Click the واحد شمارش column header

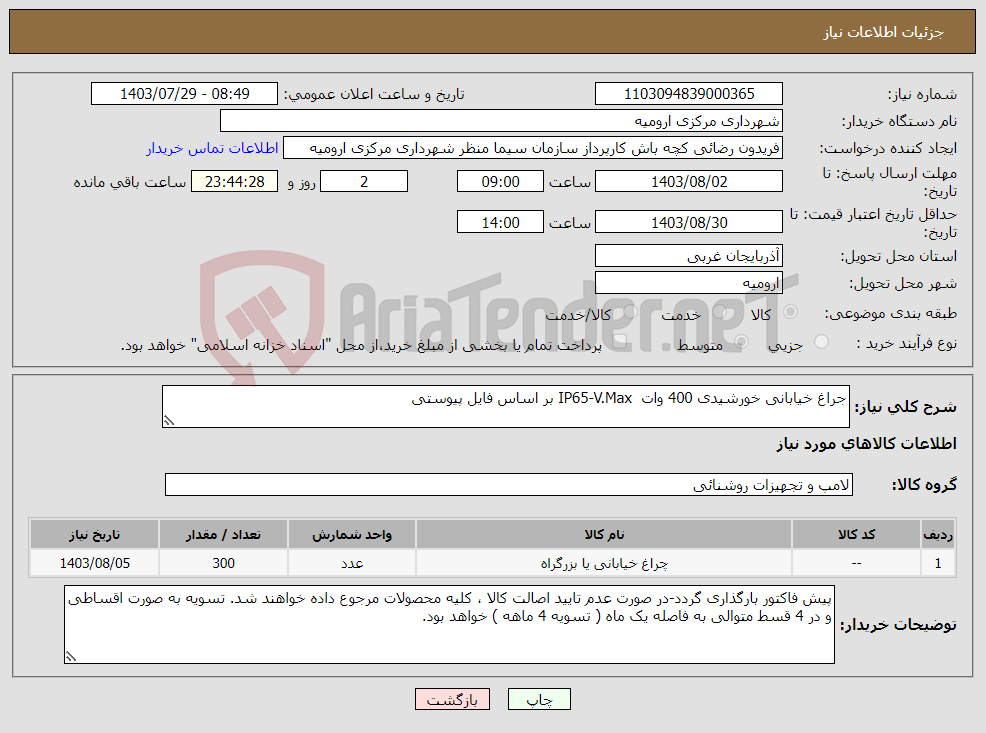pyautogui.click(x=352, y=534)
